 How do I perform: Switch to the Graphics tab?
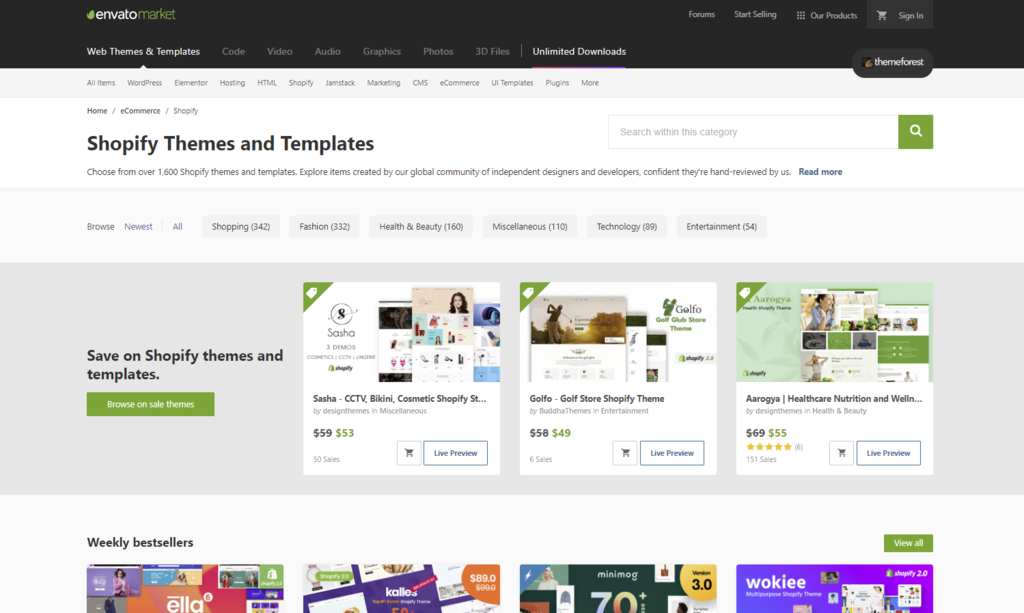pos(385,50)
